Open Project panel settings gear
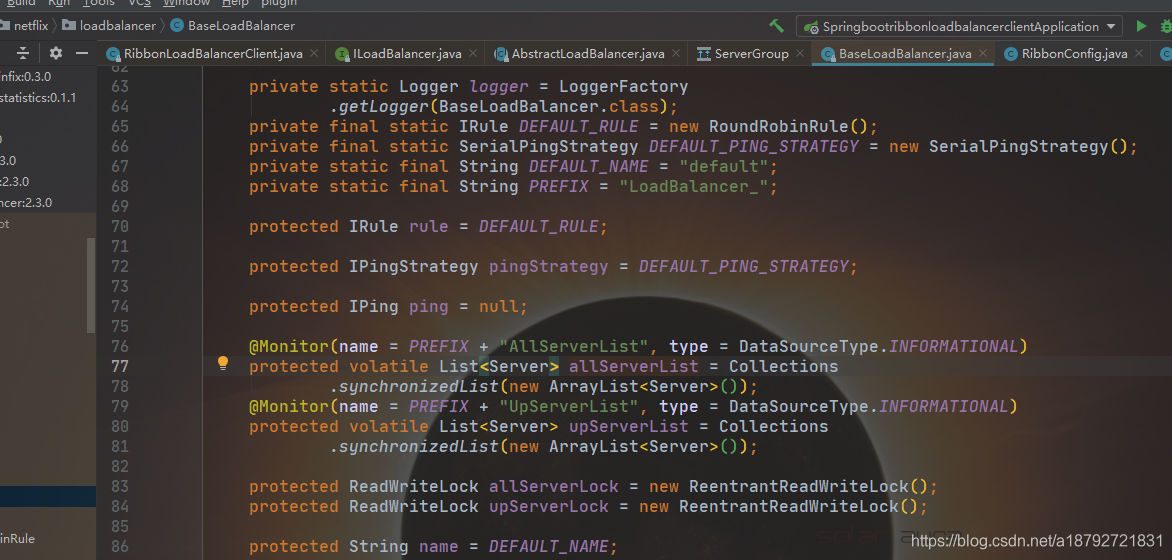1172x560 pixels. pyautogui.click(x=56, y=53)
